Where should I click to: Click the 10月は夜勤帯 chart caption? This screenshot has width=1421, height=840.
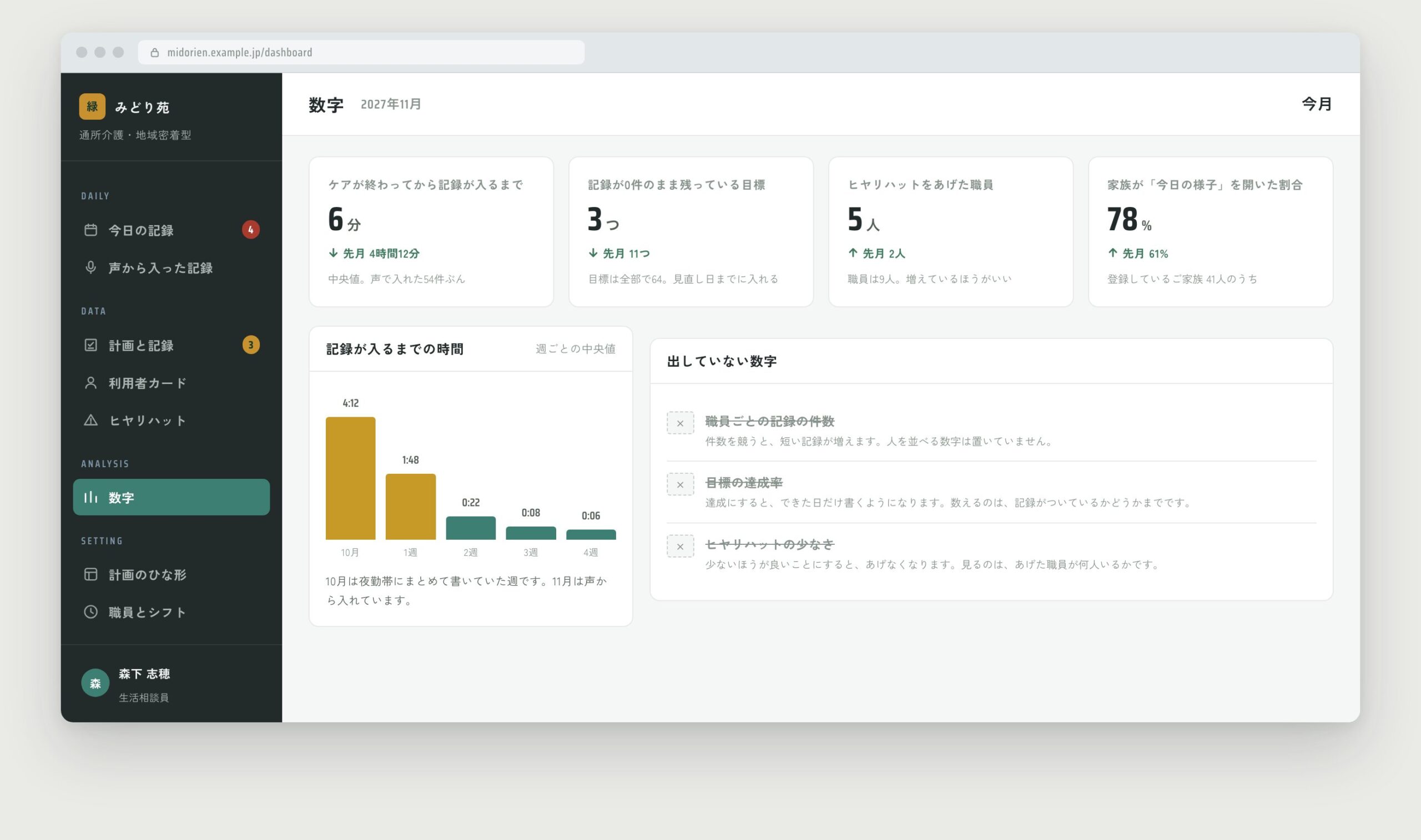pyautogui.click(x=466, y=590)
